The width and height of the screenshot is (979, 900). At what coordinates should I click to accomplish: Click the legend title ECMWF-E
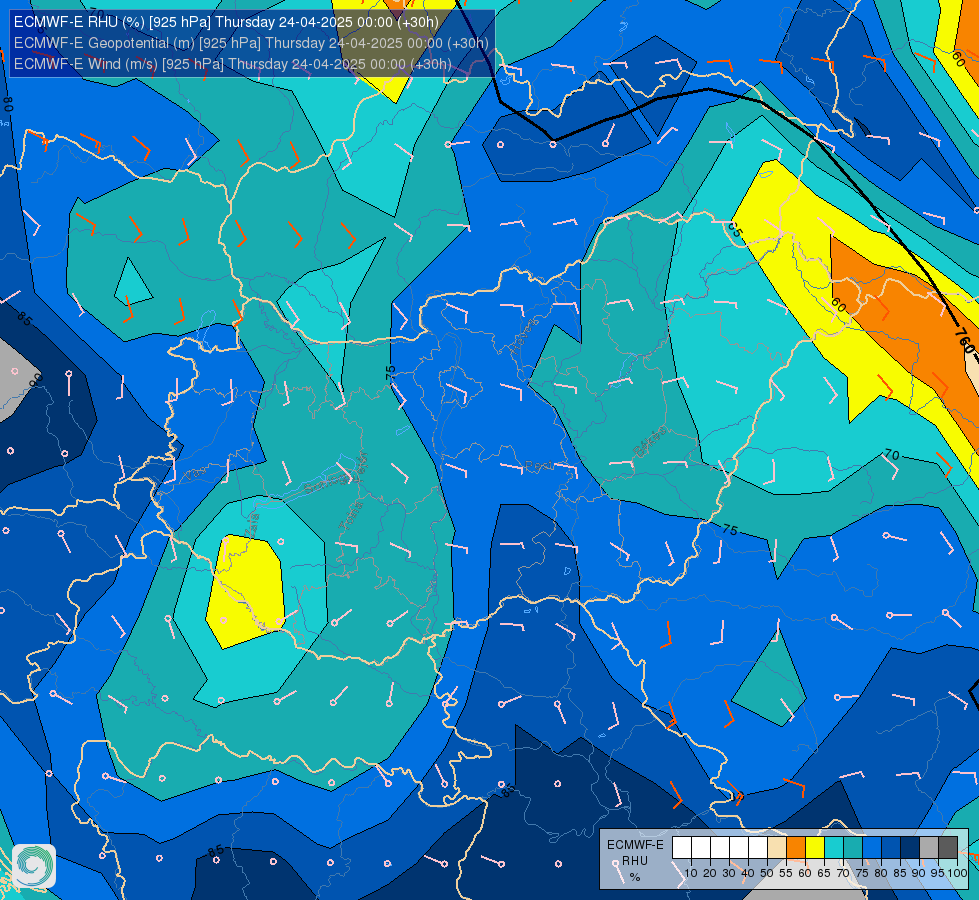pyautogui.click(x=635, y=844)
